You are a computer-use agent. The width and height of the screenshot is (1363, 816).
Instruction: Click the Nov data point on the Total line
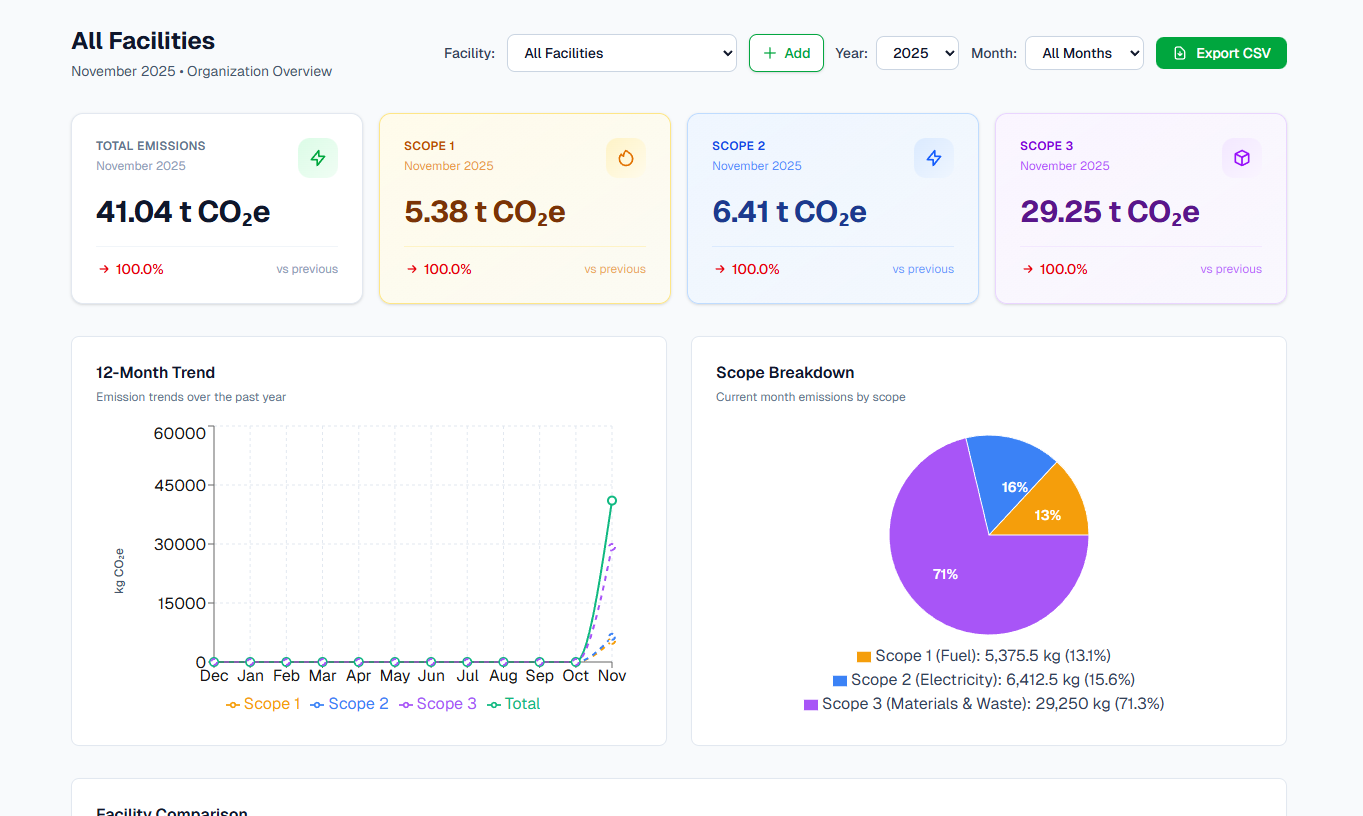coord(611,499)
